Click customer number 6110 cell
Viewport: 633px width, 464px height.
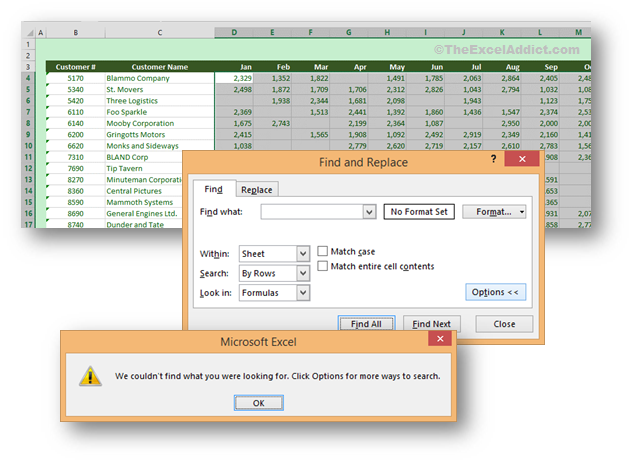[75, 112]
